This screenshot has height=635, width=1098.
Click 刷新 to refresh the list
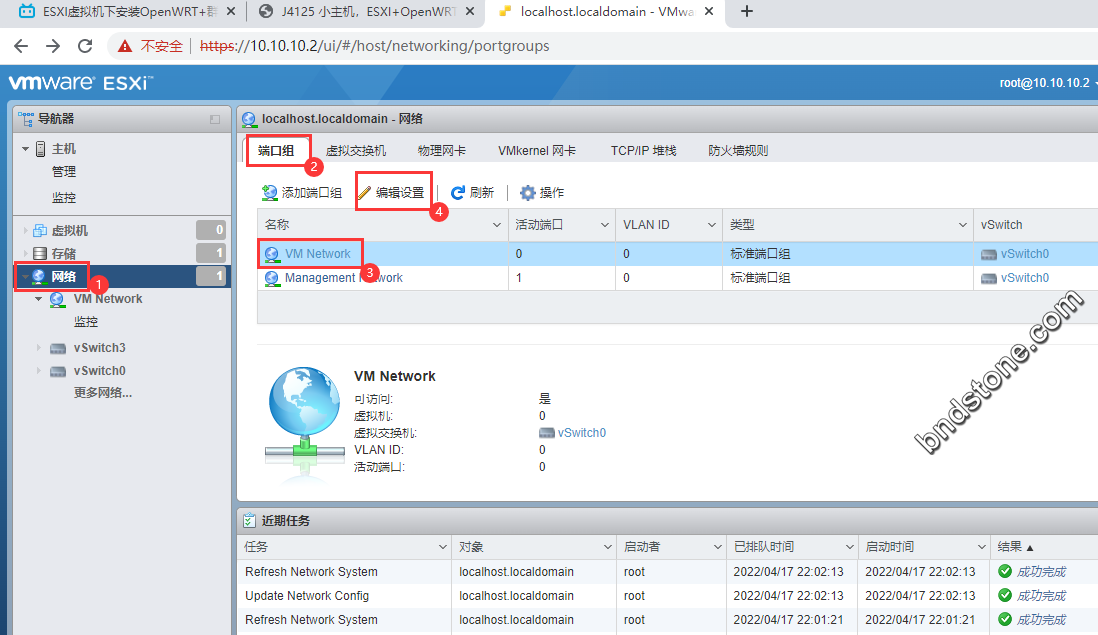pos(473,193)
